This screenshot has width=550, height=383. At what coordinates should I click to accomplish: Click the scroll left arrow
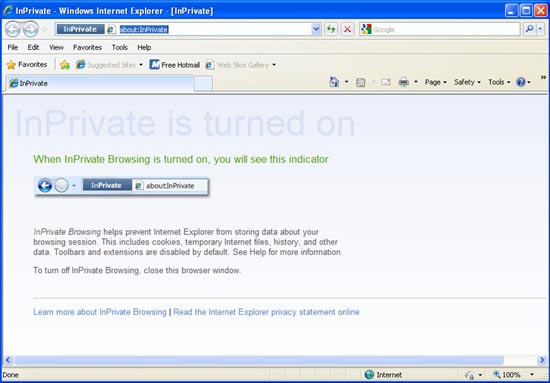pos(8,360)
